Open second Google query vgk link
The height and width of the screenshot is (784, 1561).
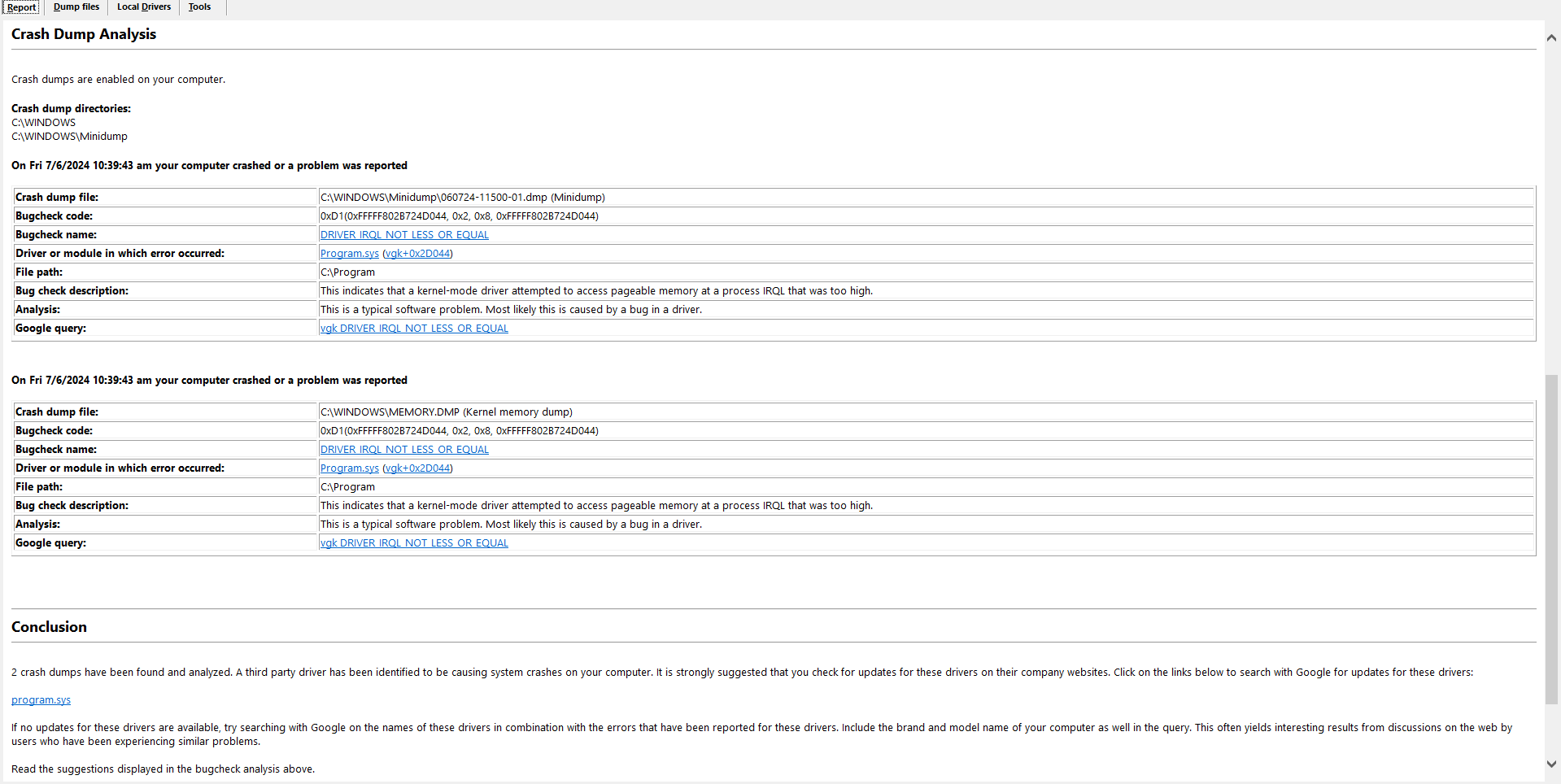pos(414,543)
